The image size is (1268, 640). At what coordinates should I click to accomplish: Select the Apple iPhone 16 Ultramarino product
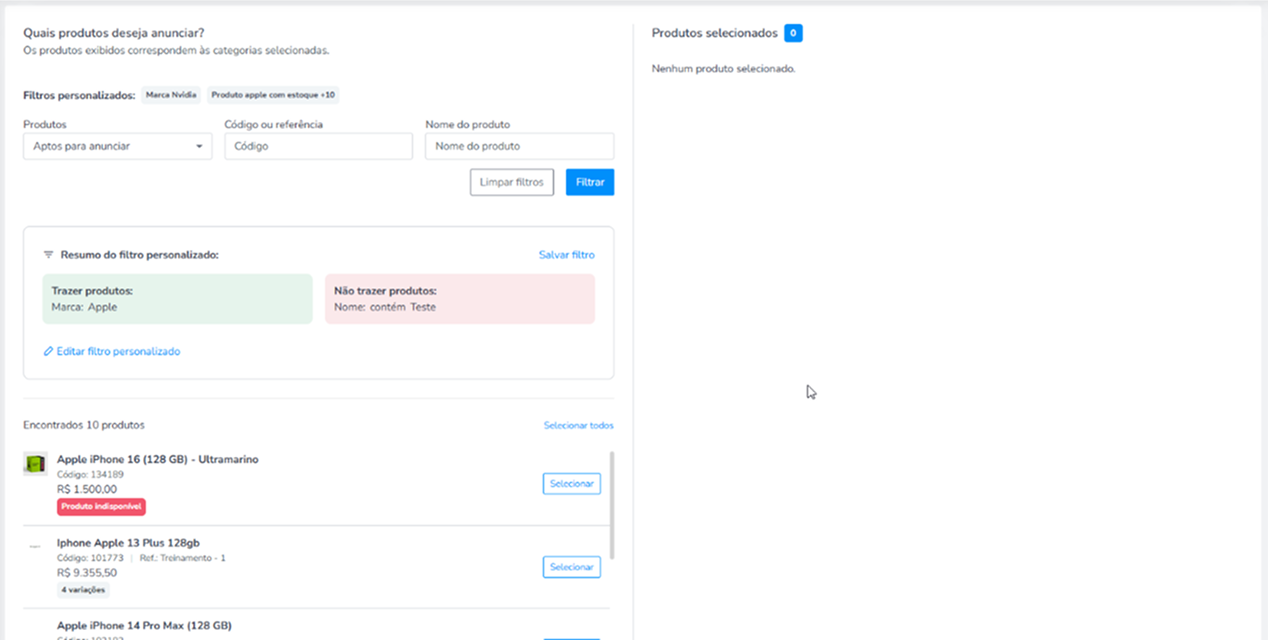pos(571,483)
